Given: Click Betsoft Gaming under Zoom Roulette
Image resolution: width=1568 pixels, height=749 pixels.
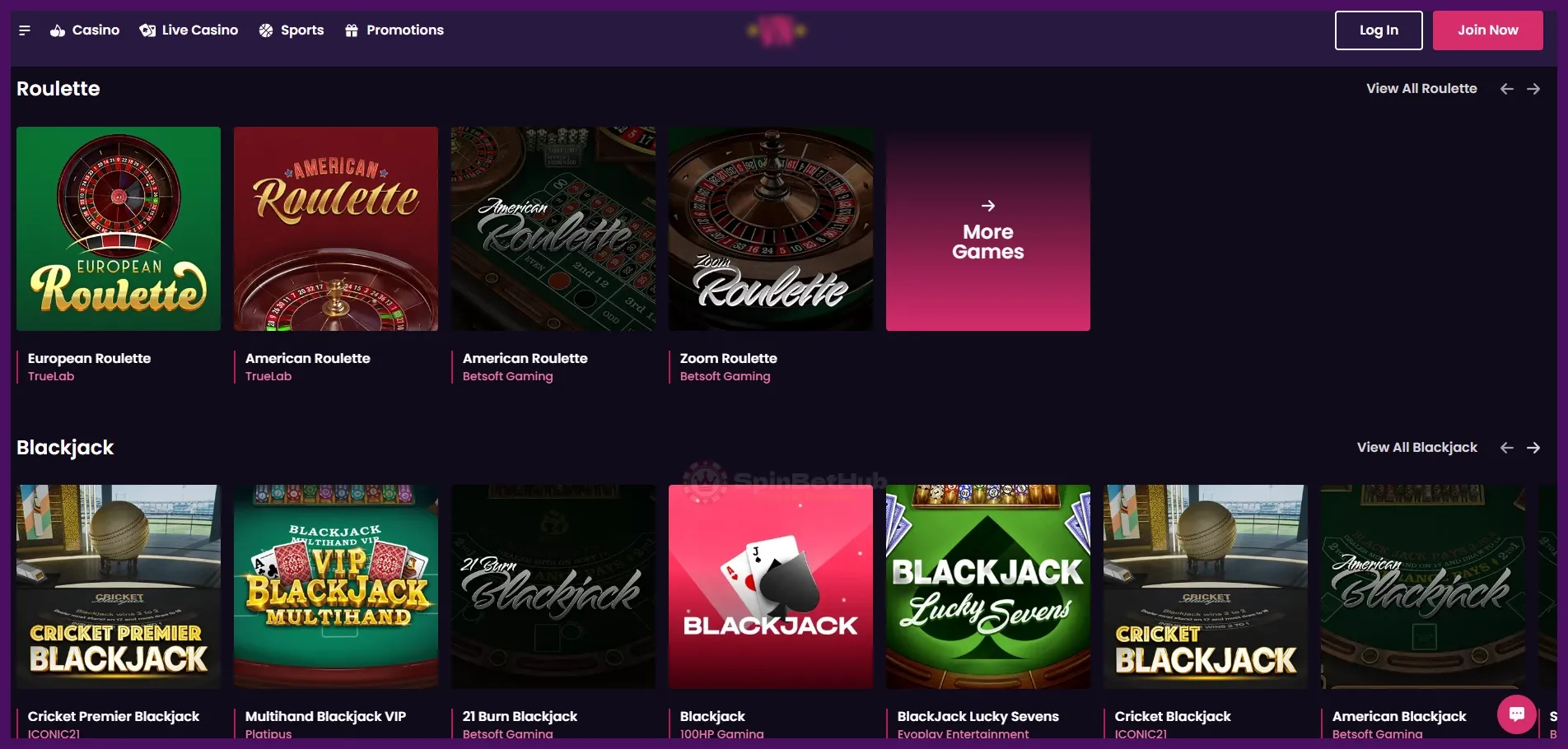Looking at the screenshot, I should pos(726,376).
